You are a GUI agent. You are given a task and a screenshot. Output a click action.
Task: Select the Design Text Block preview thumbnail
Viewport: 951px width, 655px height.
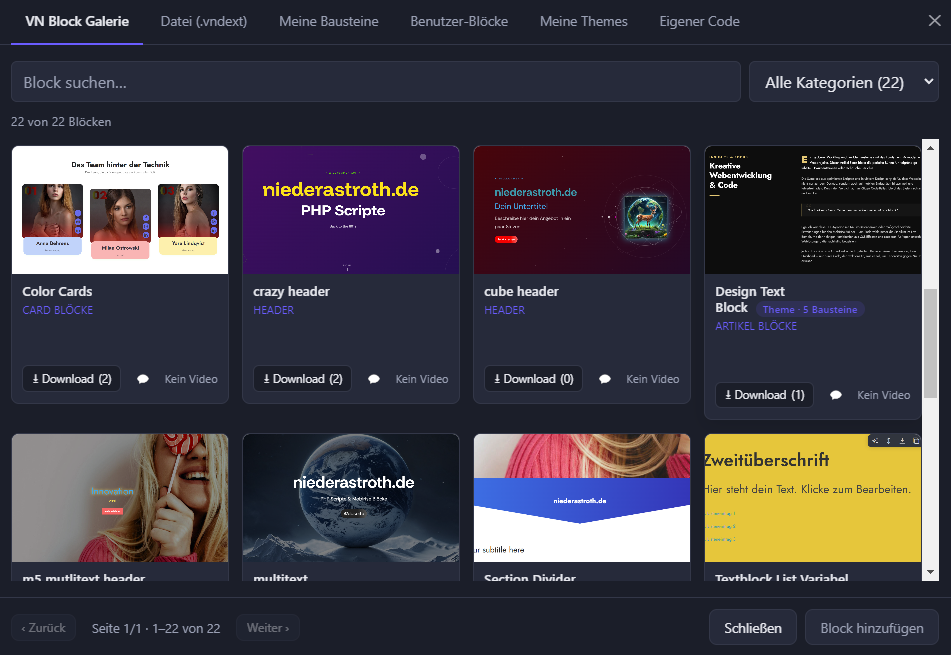click(x=813, y=210)
